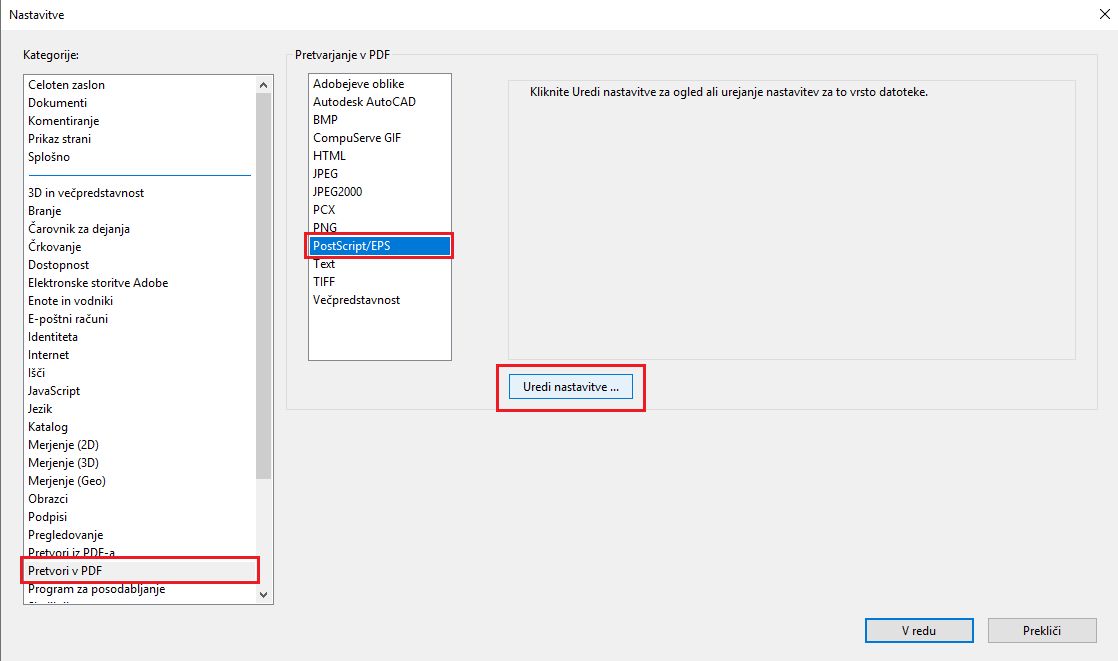Select Celoten zaslon category
The width and height of the screenshot is (1118, 661).
tap(66, 85)
